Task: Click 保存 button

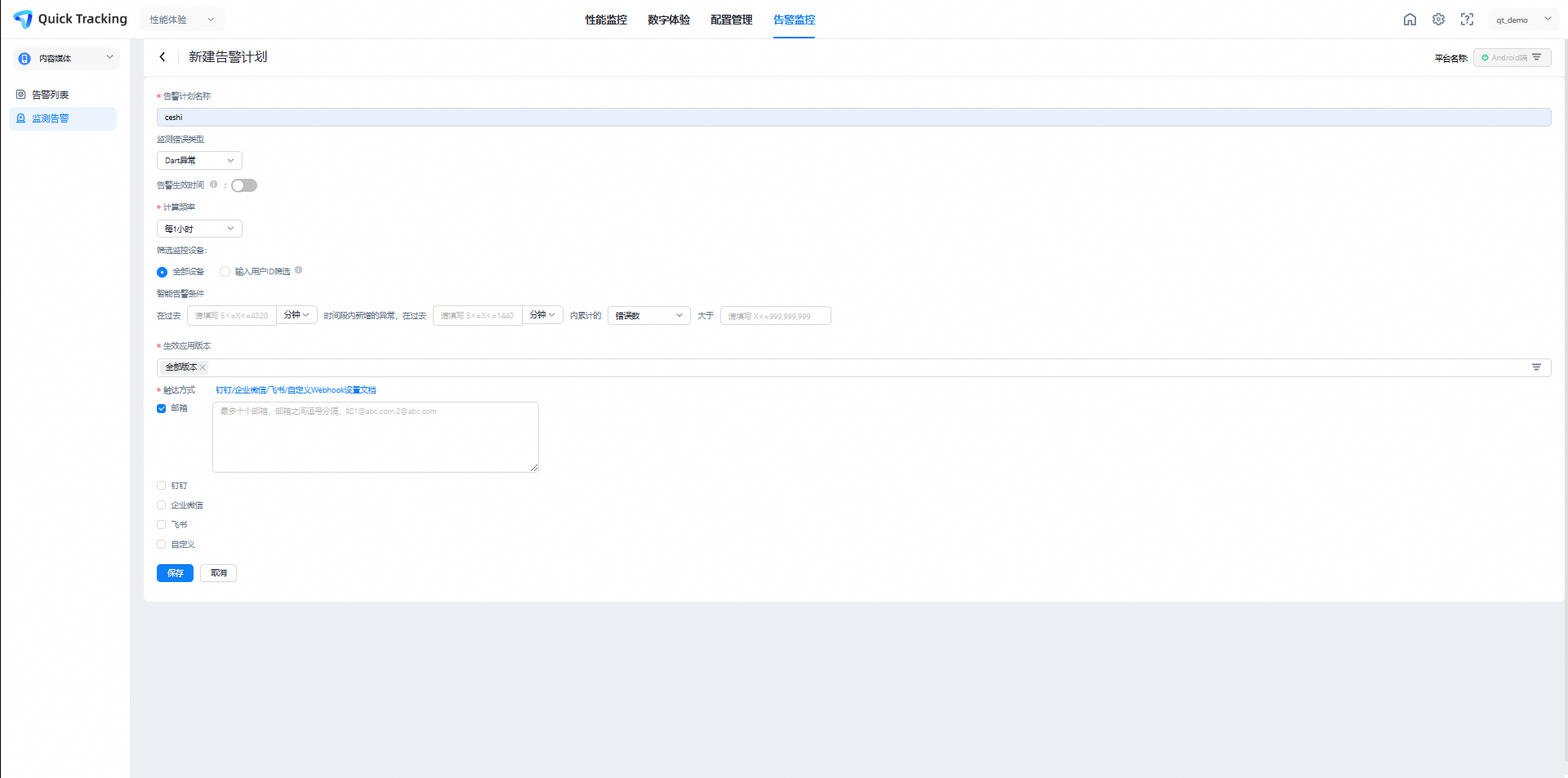Action: click(175, 573)
